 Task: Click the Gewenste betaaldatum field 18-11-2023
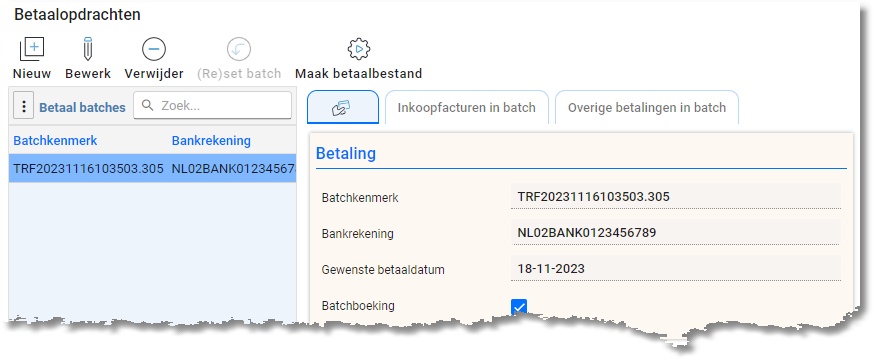[675, 269]
